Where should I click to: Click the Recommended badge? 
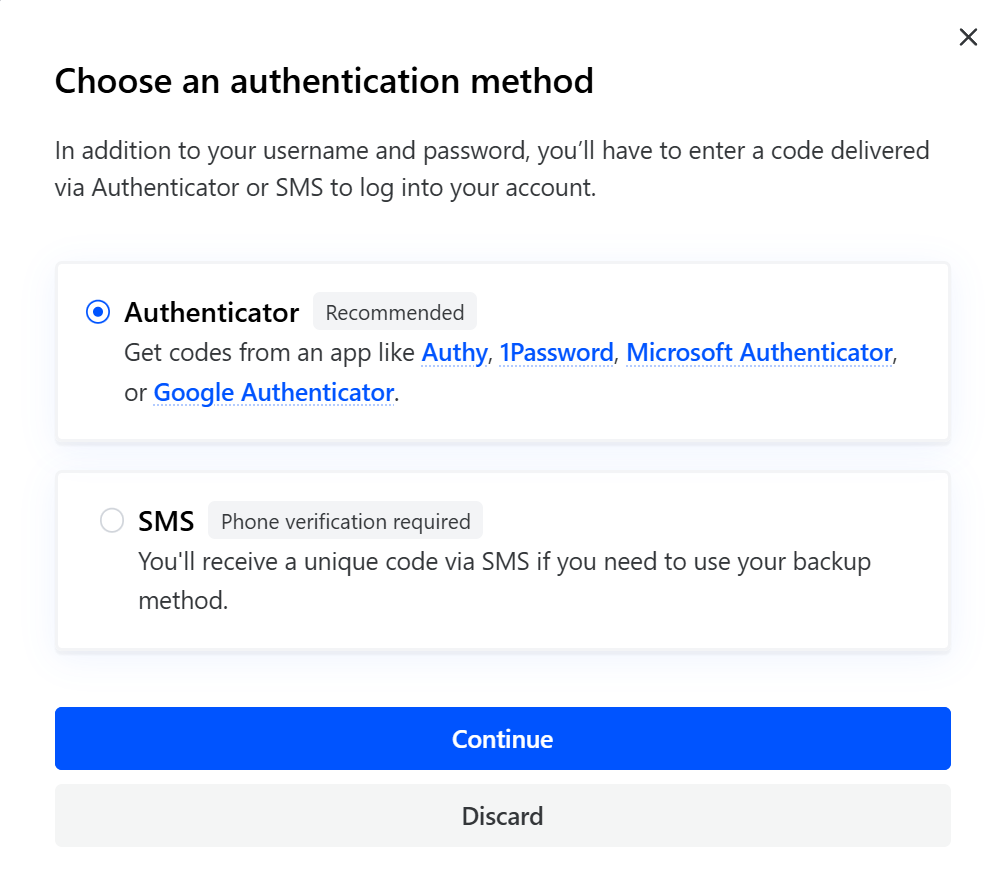[x=395, y=312]
